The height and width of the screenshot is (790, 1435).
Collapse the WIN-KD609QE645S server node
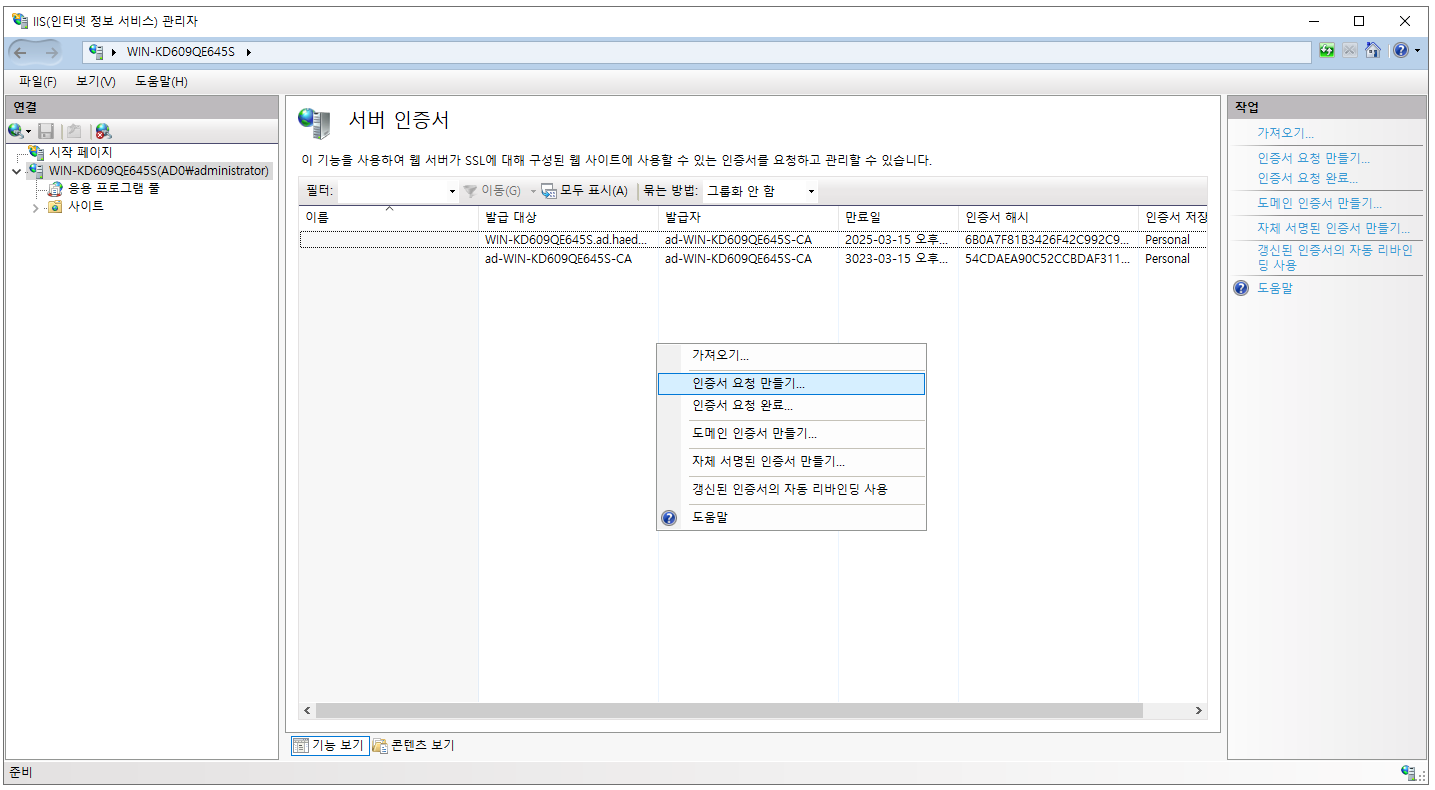pyautogui.click(x=16, y=171)
